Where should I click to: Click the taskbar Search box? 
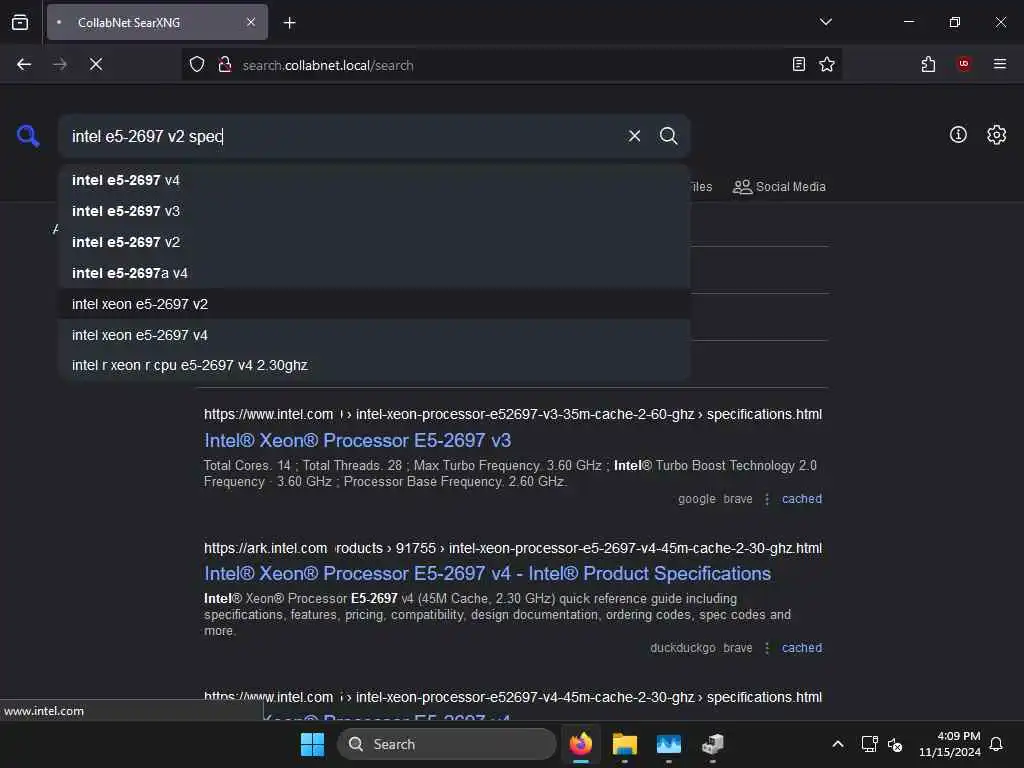click(x=447, y=744)
